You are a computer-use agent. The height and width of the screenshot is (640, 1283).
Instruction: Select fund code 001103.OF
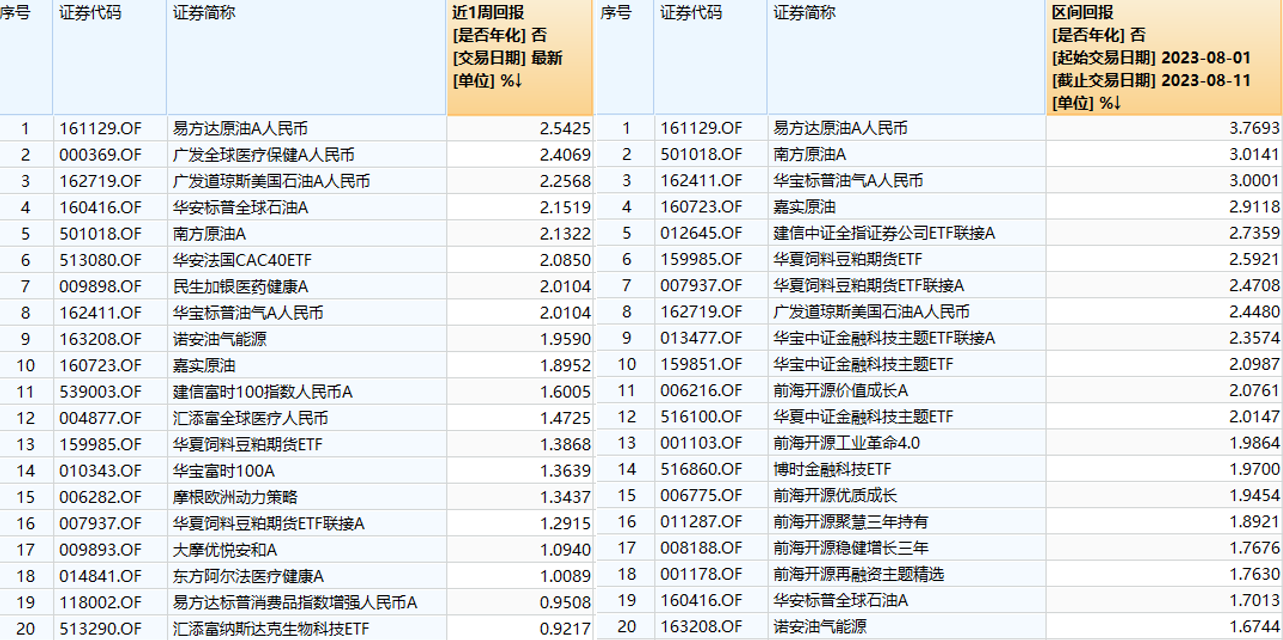coord(701,442)
